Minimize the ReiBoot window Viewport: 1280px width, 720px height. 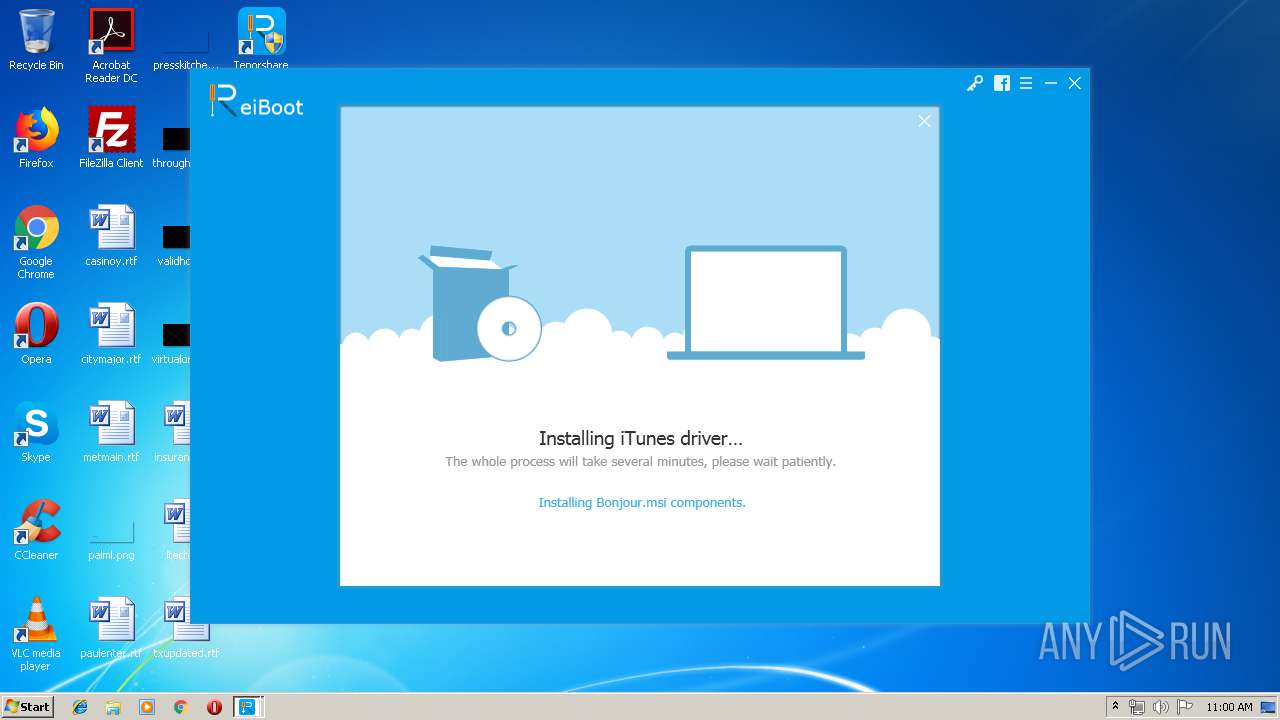point(1051,84)
